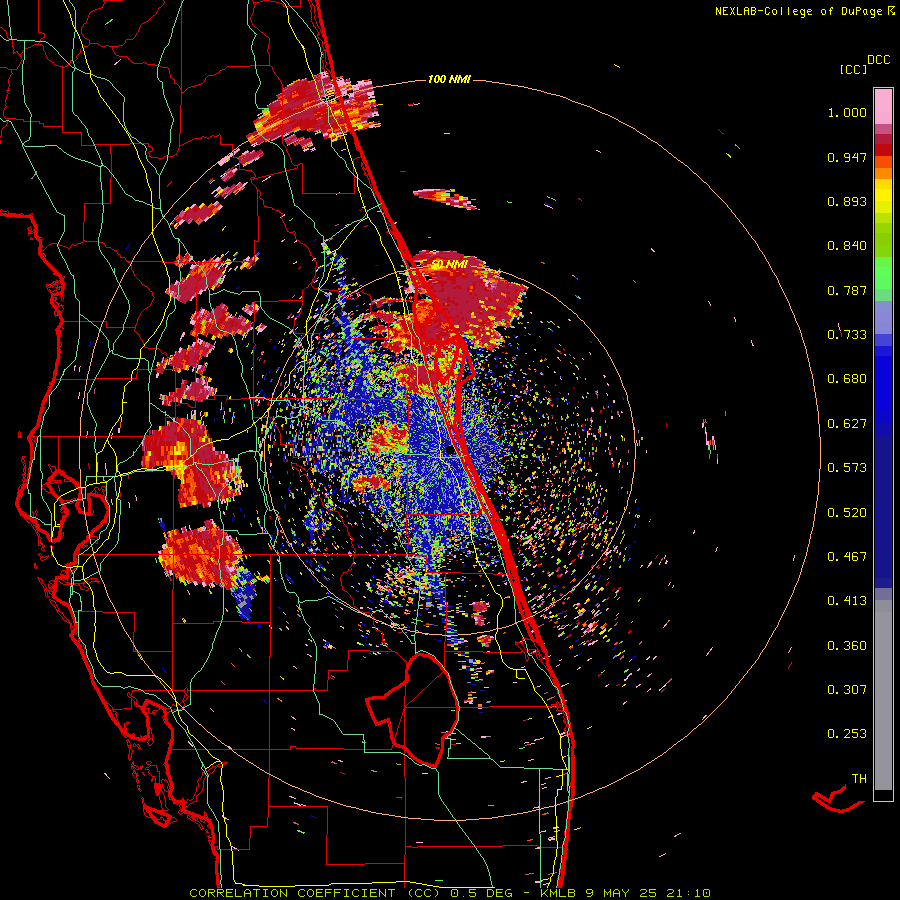Click the 0.787 legend value
The image size is (900, 900).
coord(847,290)
